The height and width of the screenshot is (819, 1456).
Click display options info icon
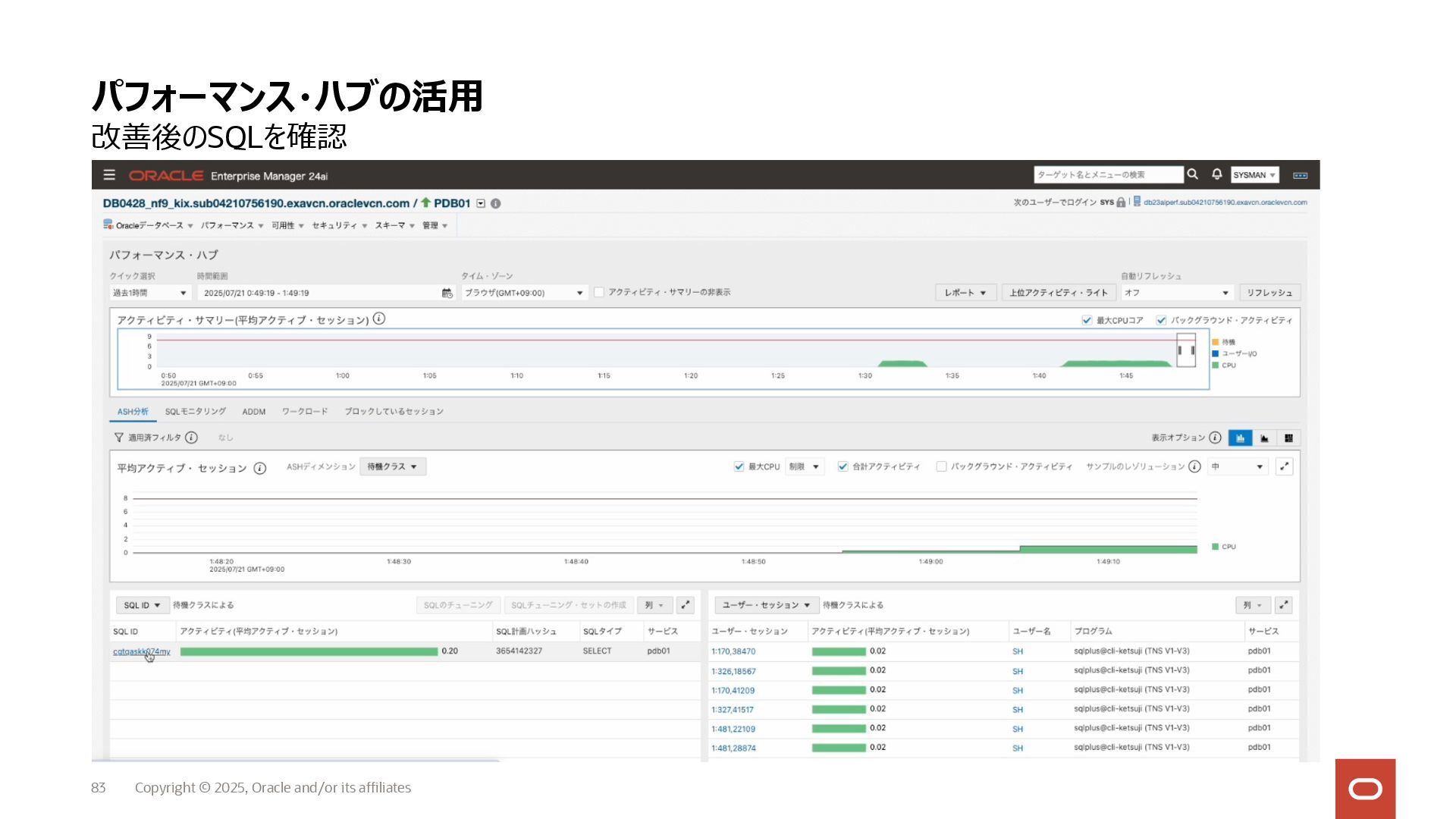(x=1216, y=438)
